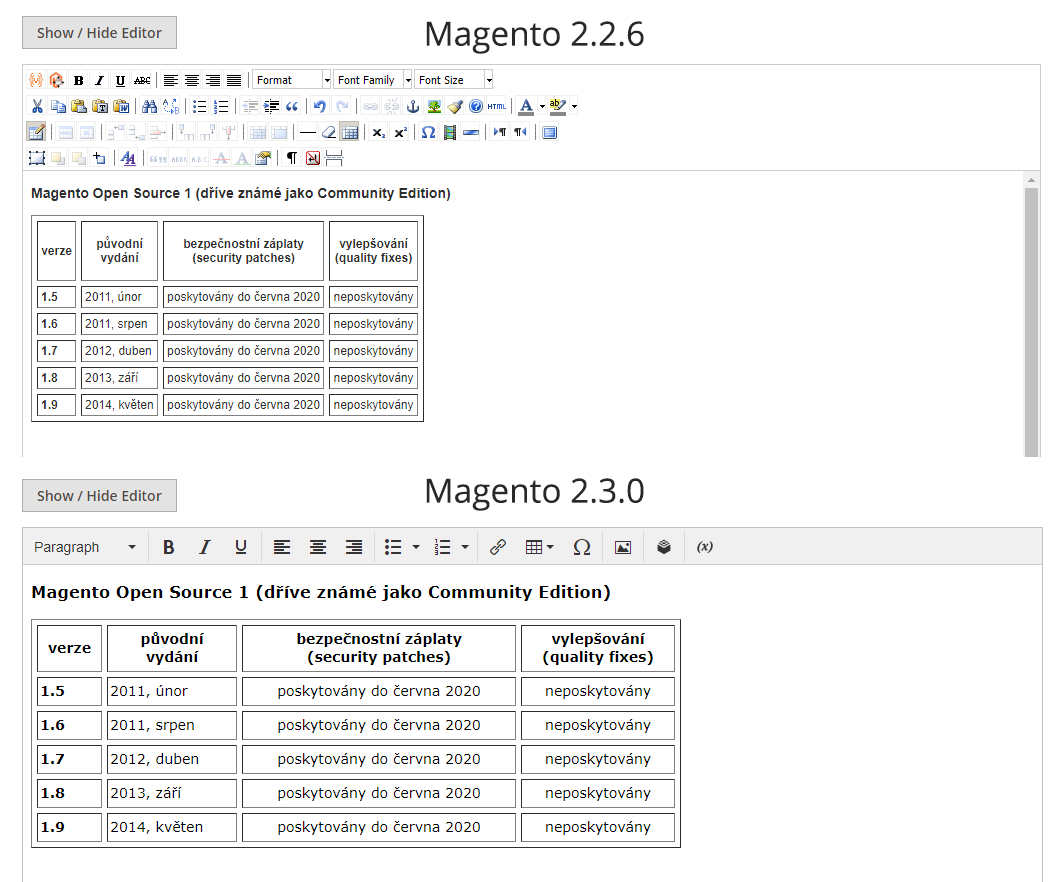Apply blockquote icon

click(292, 106)
